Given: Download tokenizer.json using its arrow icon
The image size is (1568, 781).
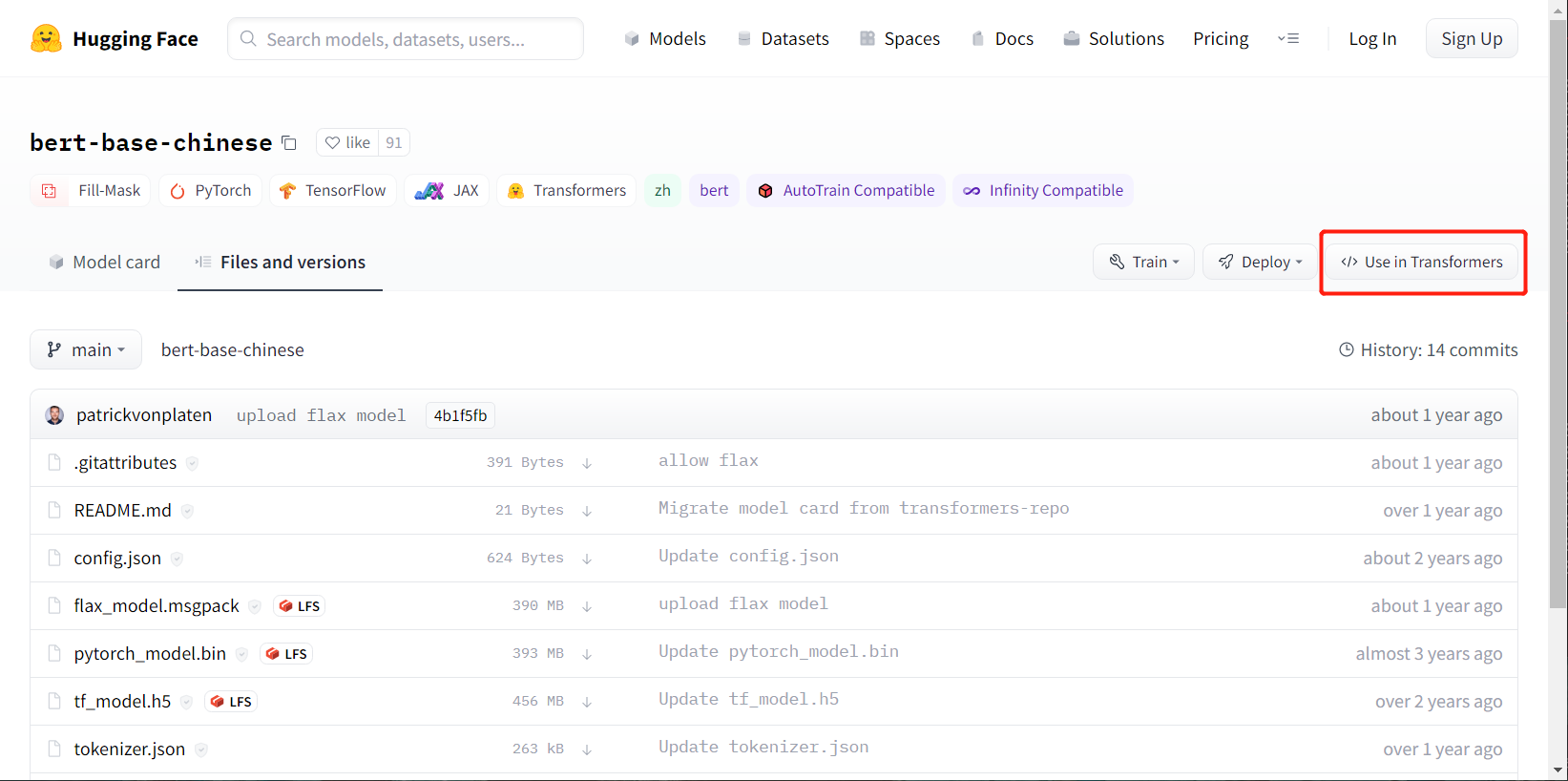Looking at the screenshot, I should (x=587, y=749).
